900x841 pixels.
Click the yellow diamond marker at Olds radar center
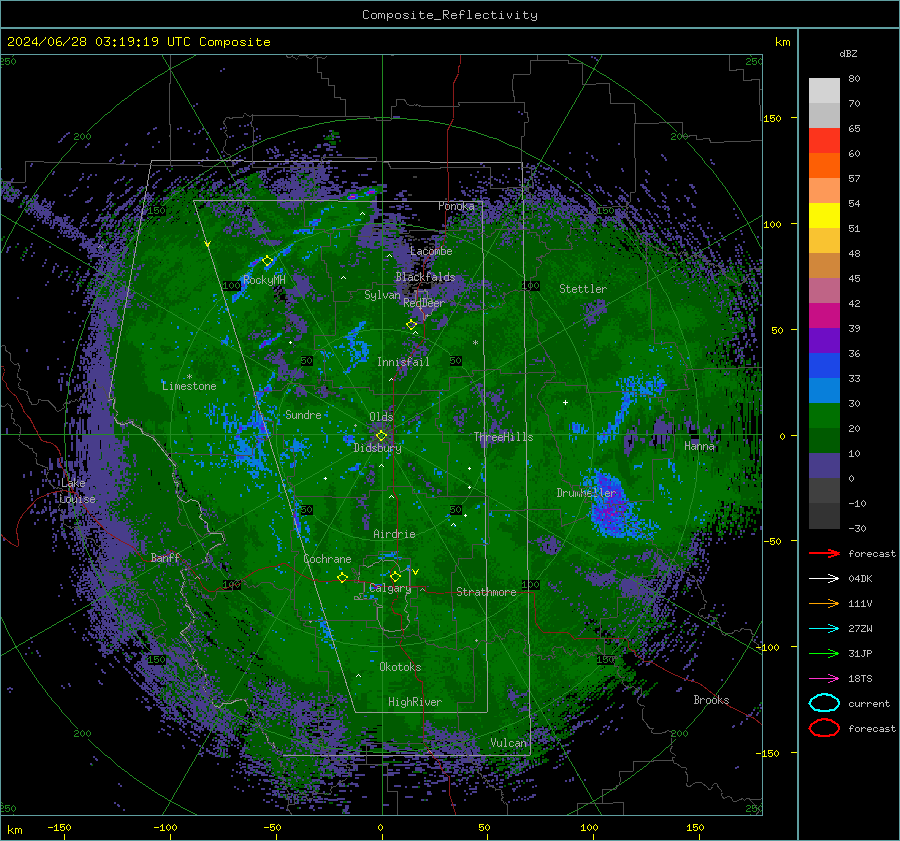coord(381,436)
